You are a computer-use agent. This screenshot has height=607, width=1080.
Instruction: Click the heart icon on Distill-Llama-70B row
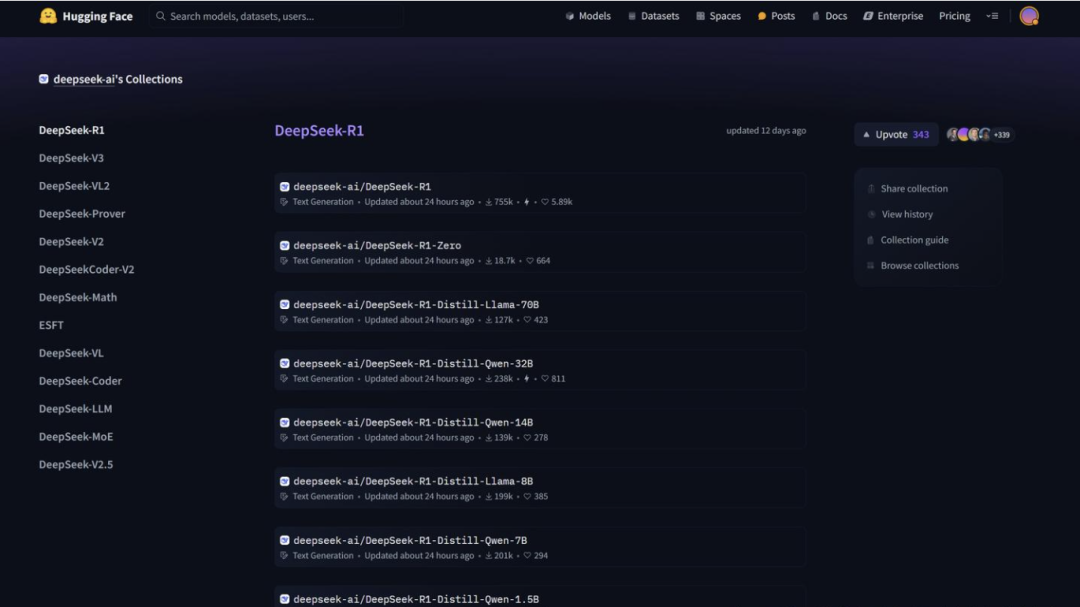tap(527, 320)
